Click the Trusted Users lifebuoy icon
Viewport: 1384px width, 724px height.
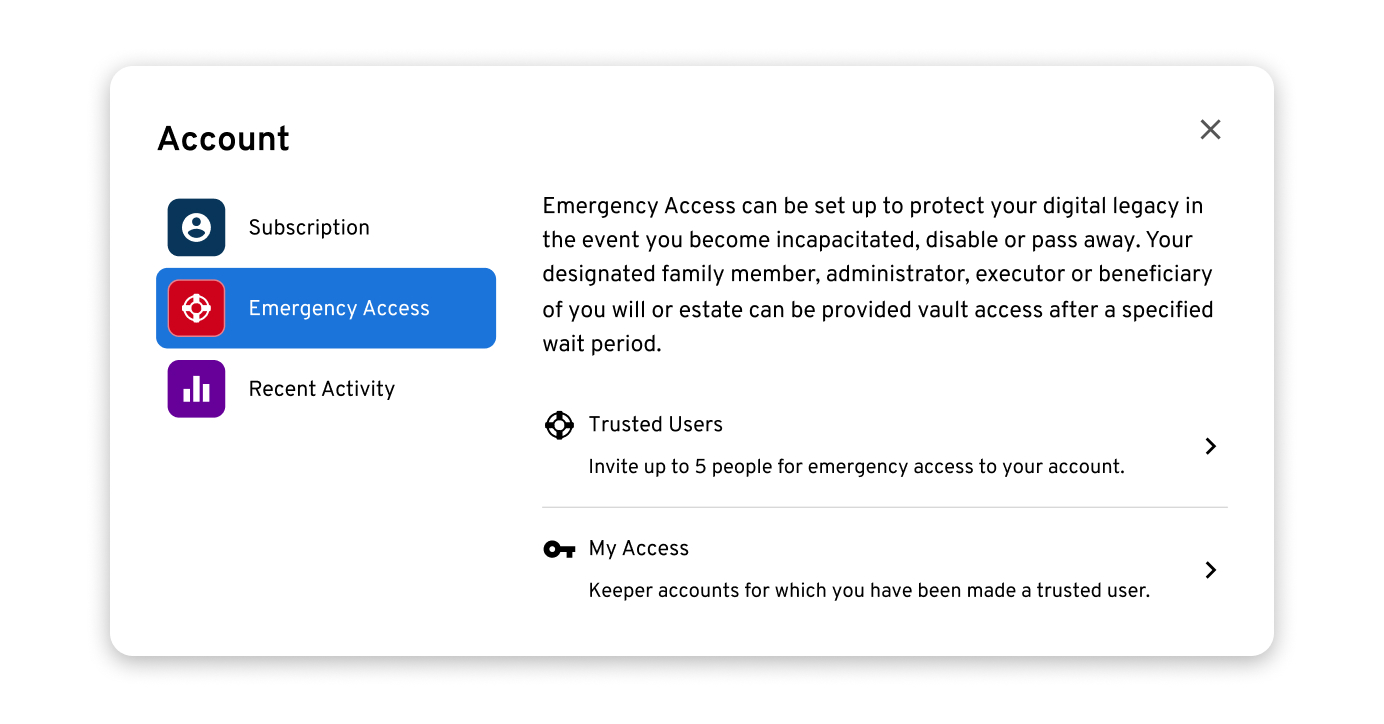click(x=559, y=425)
